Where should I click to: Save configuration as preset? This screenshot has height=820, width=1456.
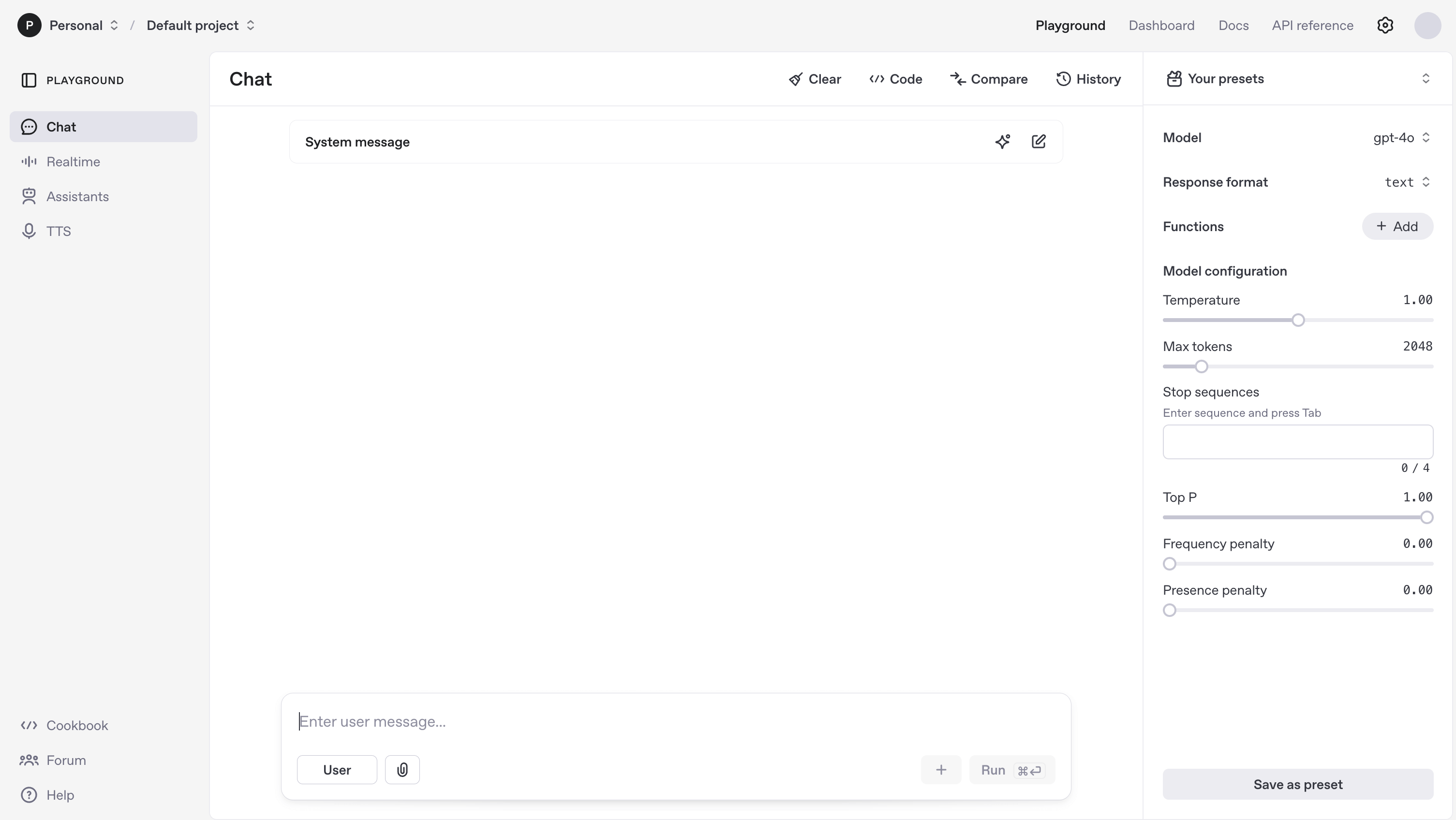1298,784
